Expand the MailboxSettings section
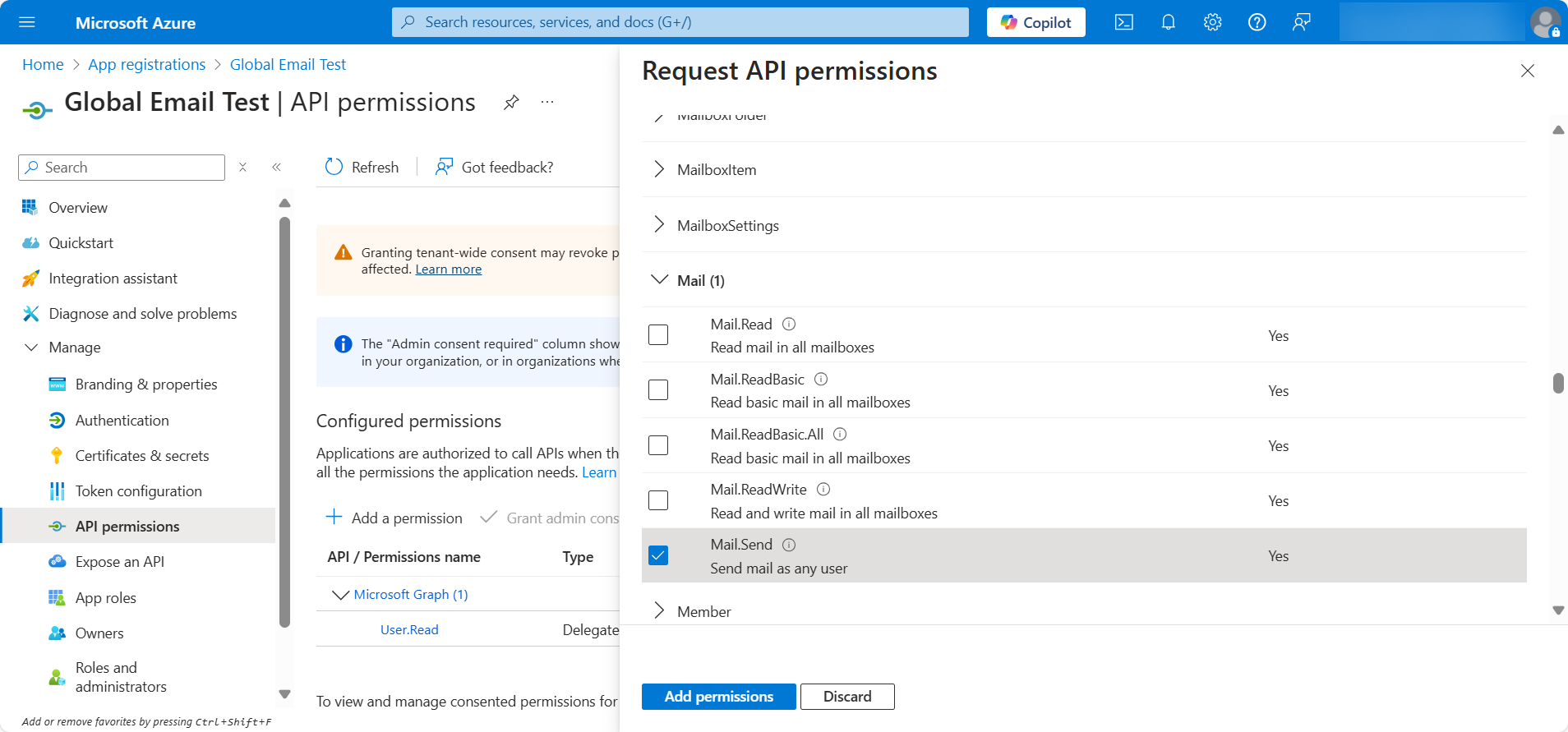1568x732 pixels. tap(658, 225)
